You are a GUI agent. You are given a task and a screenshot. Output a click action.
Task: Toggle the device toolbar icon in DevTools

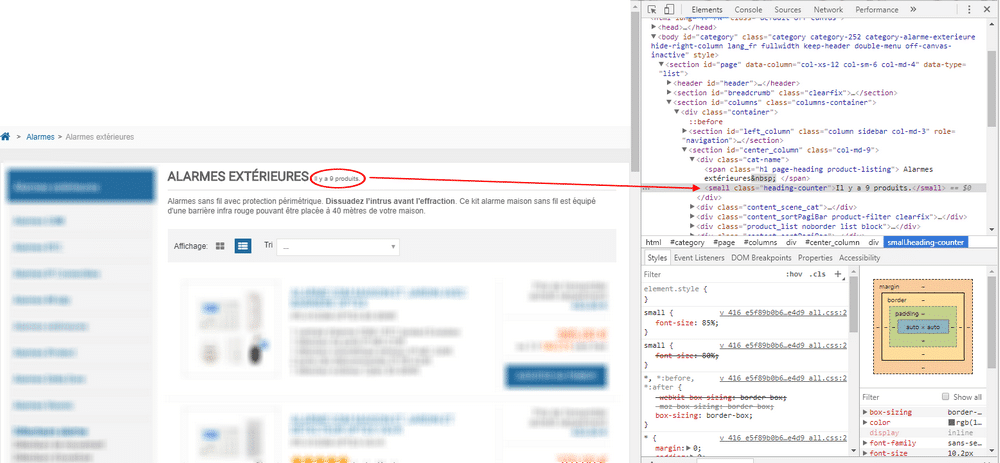point(668,10)
